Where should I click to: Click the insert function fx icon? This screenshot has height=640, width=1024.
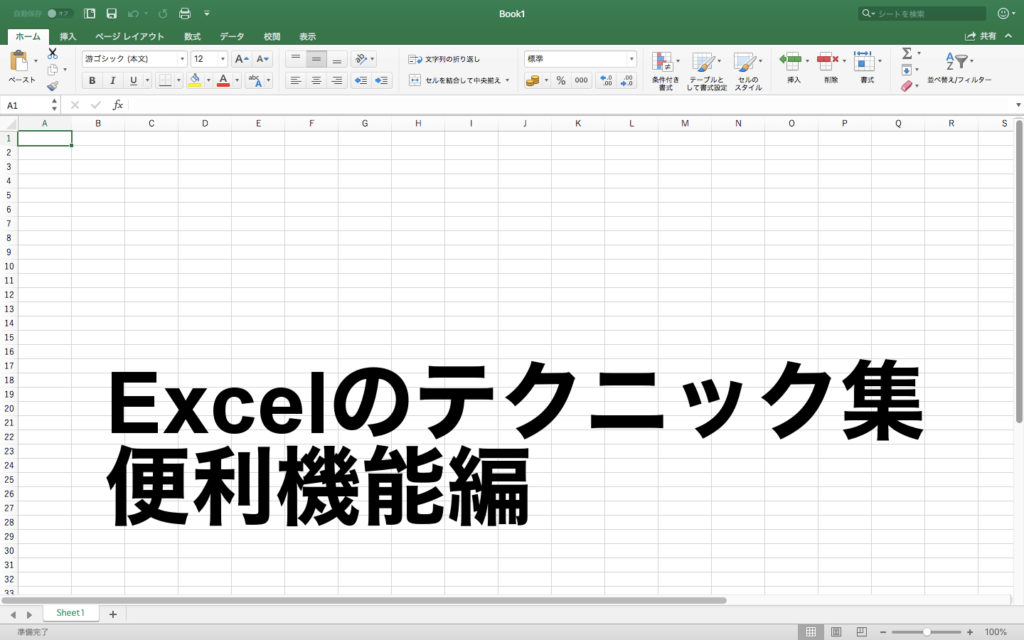118,104
